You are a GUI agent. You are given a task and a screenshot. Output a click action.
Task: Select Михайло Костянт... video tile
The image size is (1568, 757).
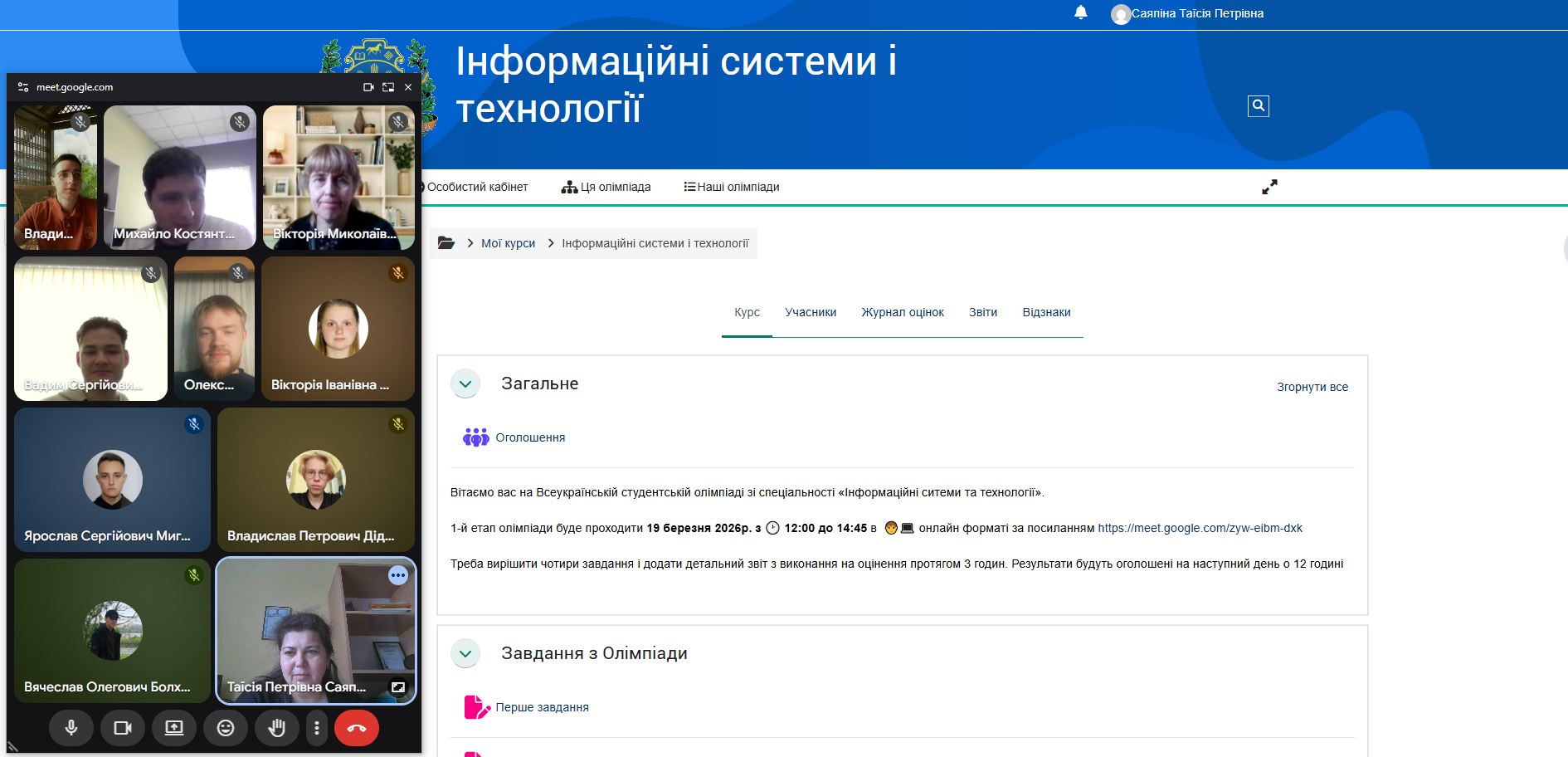(x=179, y=178)
